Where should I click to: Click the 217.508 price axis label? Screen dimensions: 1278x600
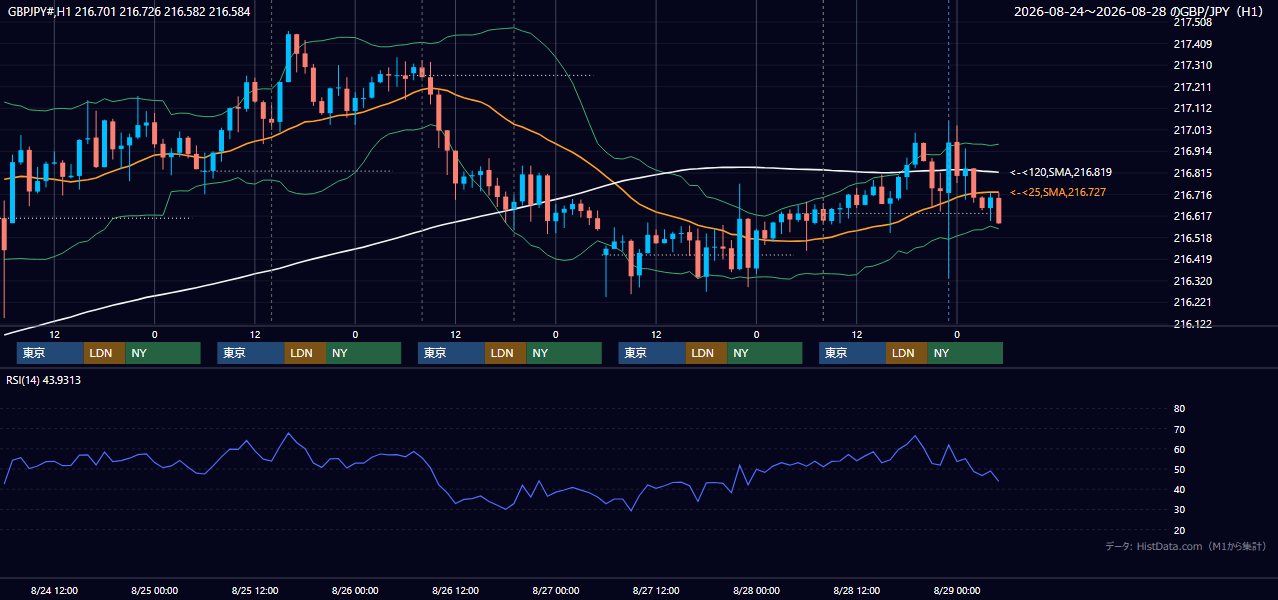click(x=1192, y=22)
